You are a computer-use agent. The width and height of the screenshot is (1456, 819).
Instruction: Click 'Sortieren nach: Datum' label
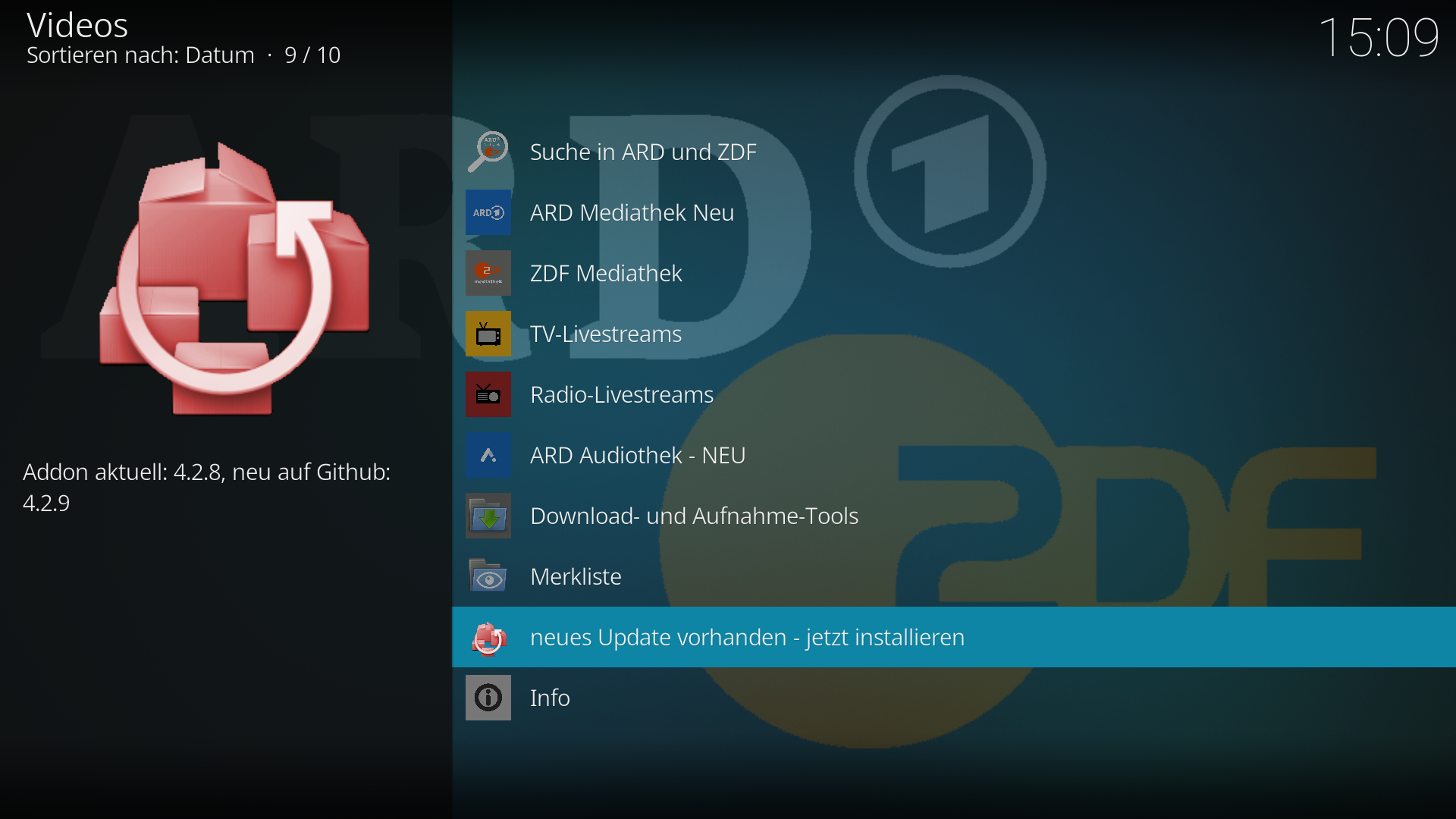point(140,55)
